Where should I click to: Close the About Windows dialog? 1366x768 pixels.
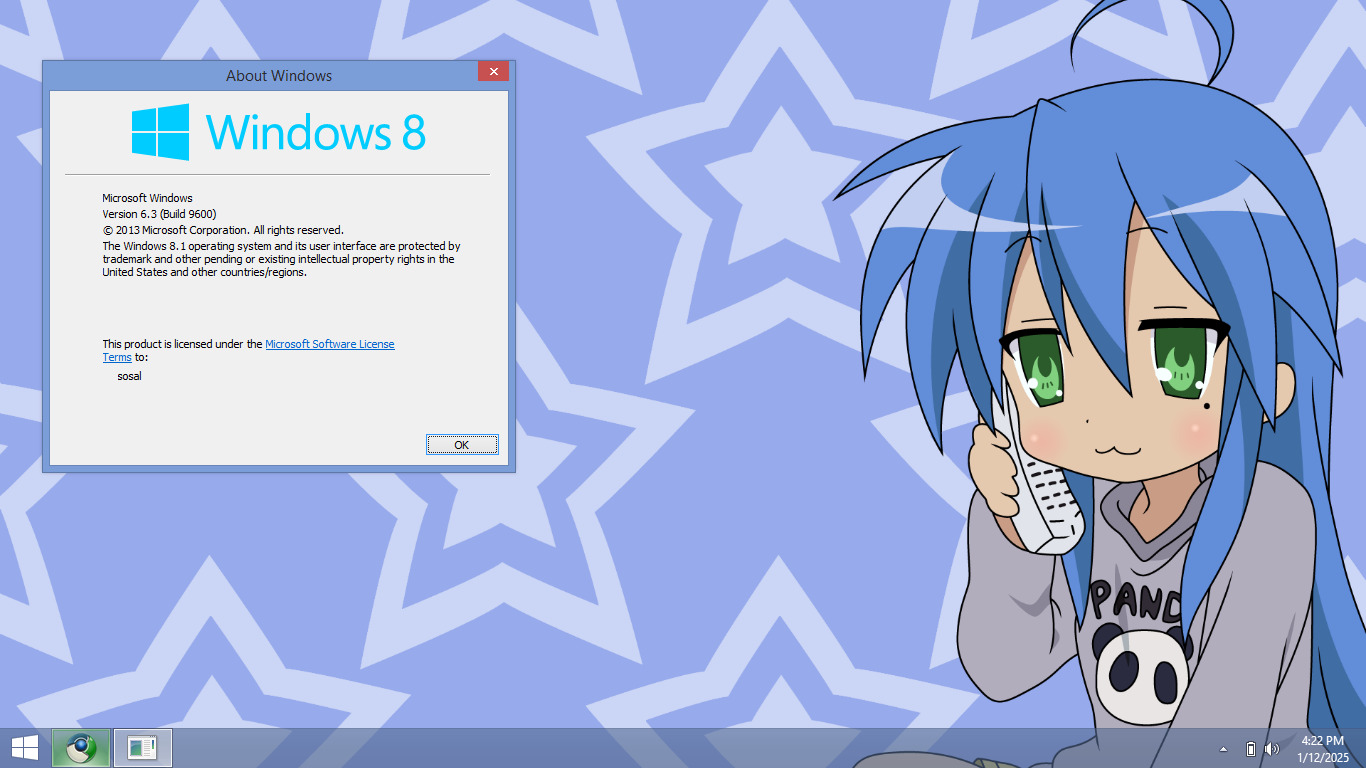pyautogui.click(x=493, y=72)
